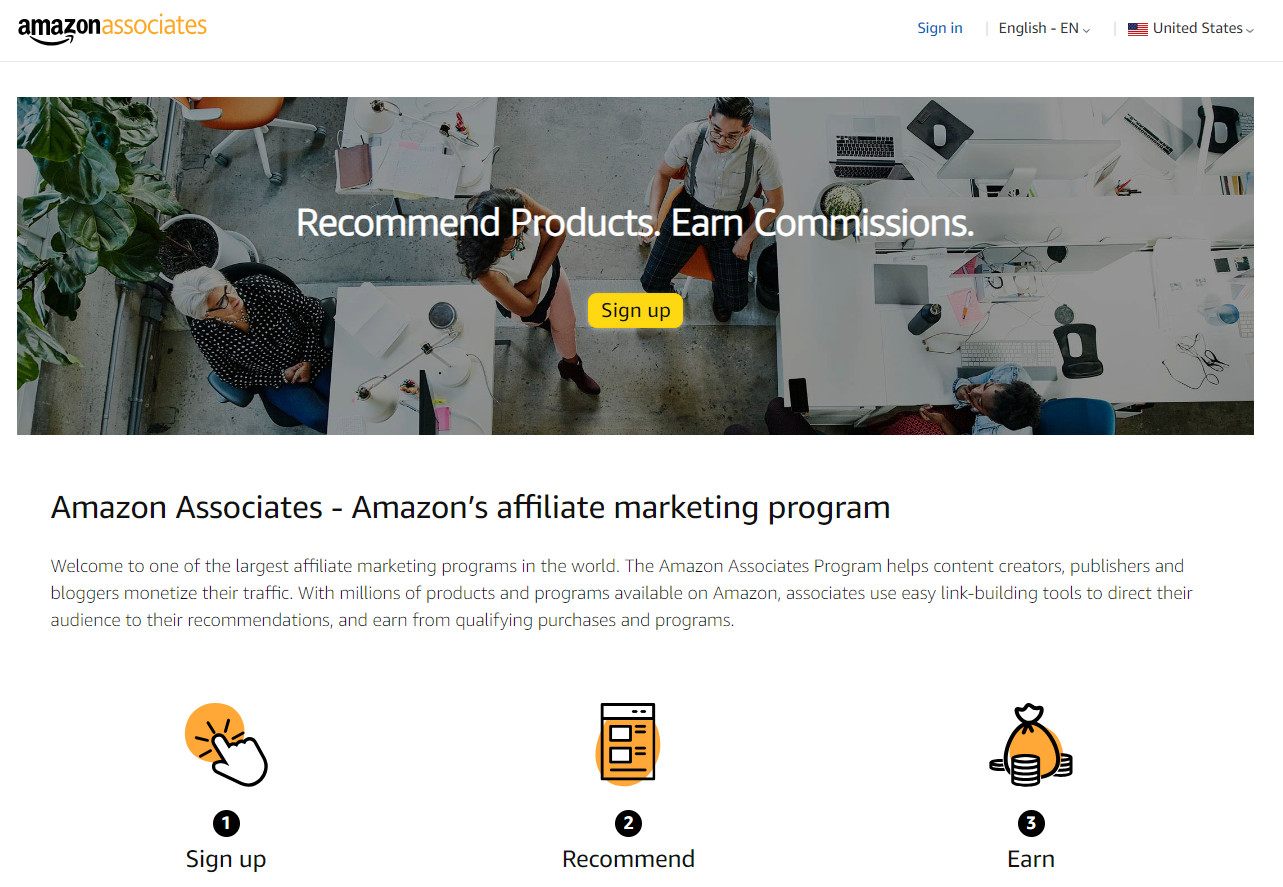
Task: Open the Sign in link
Action: tap(940, 28)
